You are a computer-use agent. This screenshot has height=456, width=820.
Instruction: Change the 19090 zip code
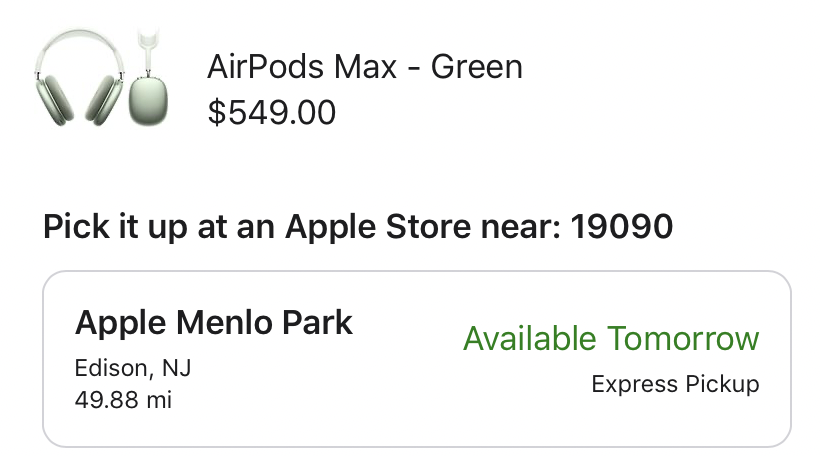coord(622,227)
